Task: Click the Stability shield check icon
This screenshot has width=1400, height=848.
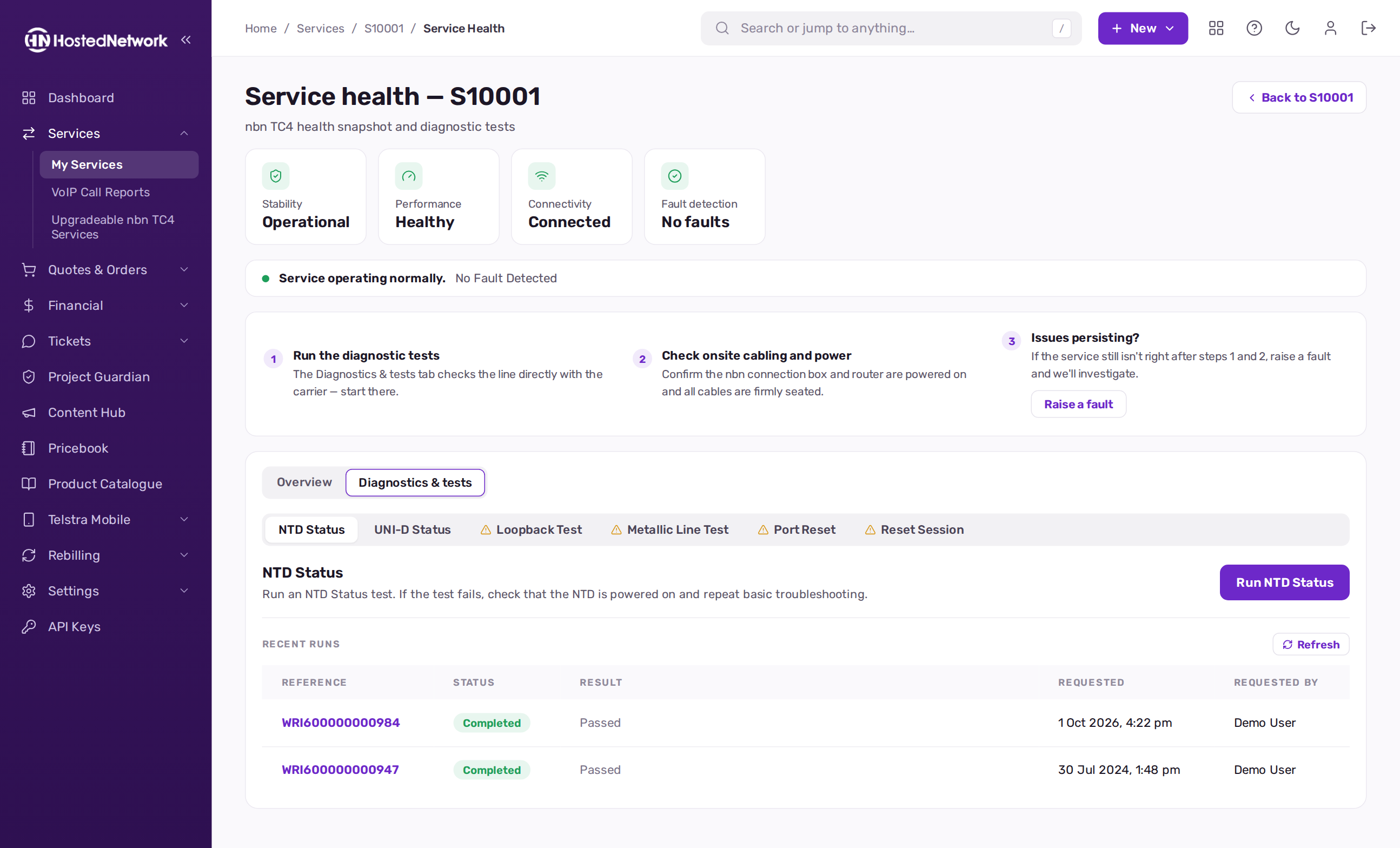Action: (276, 176)
